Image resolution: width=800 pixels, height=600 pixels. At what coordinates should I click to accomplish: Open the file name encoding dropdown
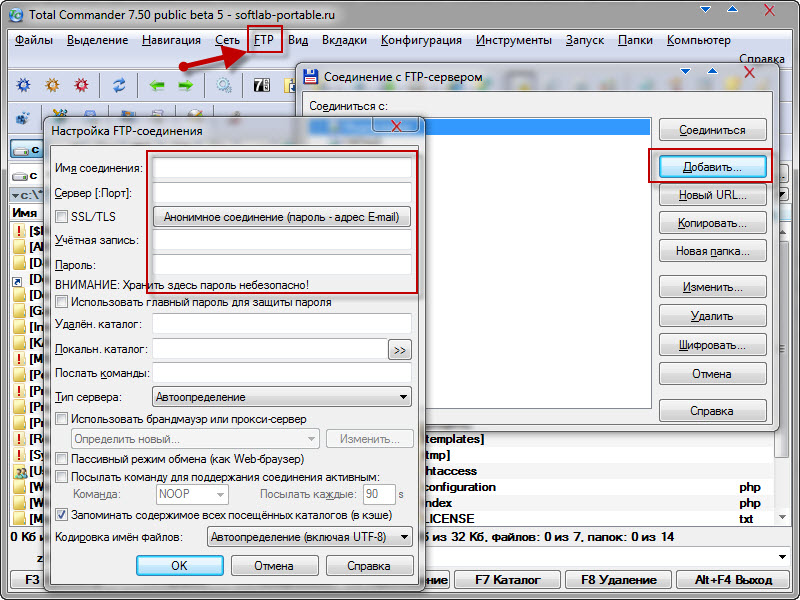point(310,537)
